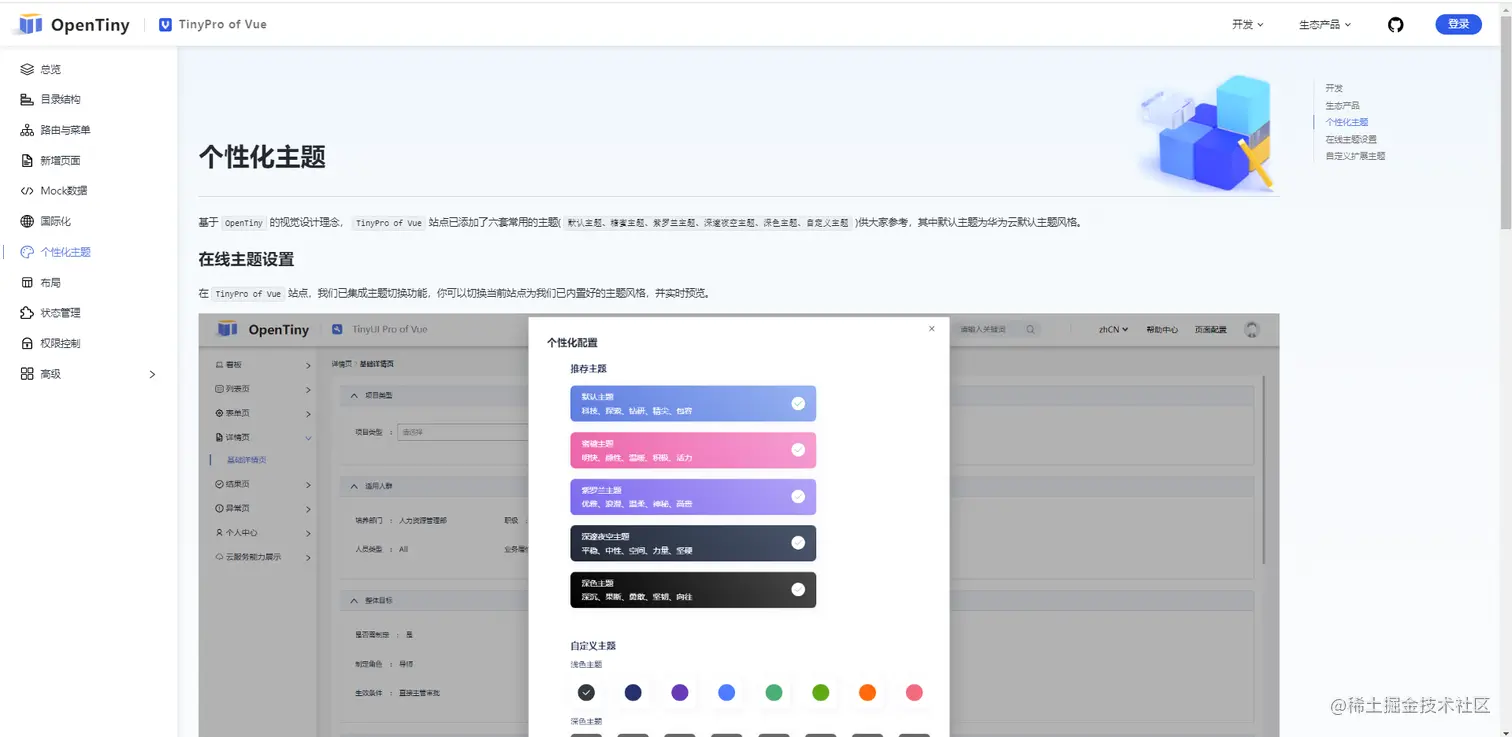The width and height of the screenshot is (1512, 737).
Task: Expand 云服务能力展示 in the preview sidebar
Action: click(x=308, y=557)
